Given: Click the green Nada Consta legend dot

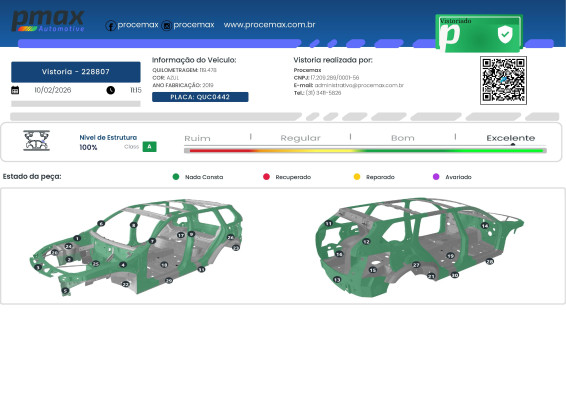Looking at the screenshot, I should tap(176, 177).
